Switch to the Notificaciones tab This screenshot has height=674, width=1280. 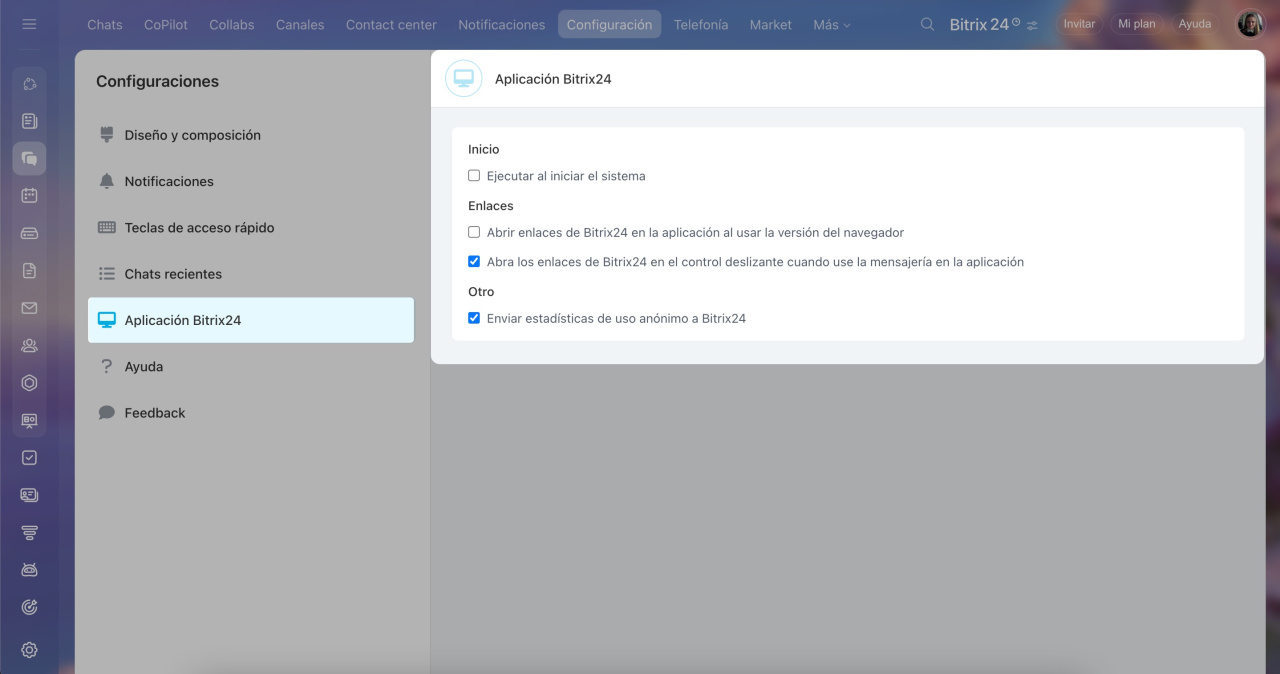[502, 25]
